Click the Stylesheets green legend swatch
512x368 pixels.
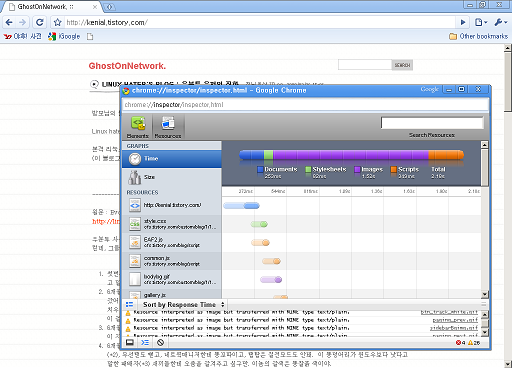coord(308,169)
